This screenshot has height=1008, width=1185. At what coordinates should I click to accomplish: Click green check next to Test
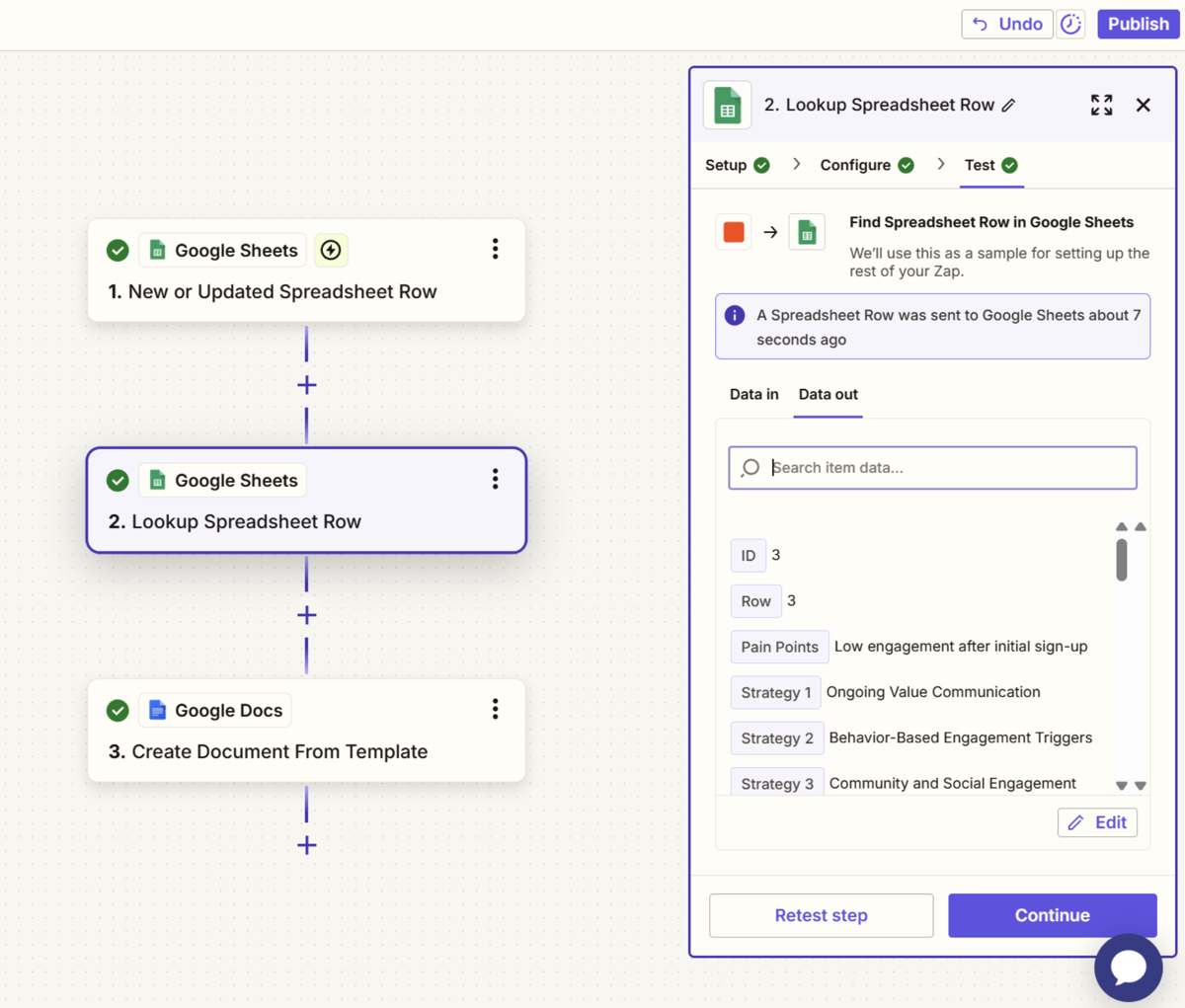click(1009, 165)
